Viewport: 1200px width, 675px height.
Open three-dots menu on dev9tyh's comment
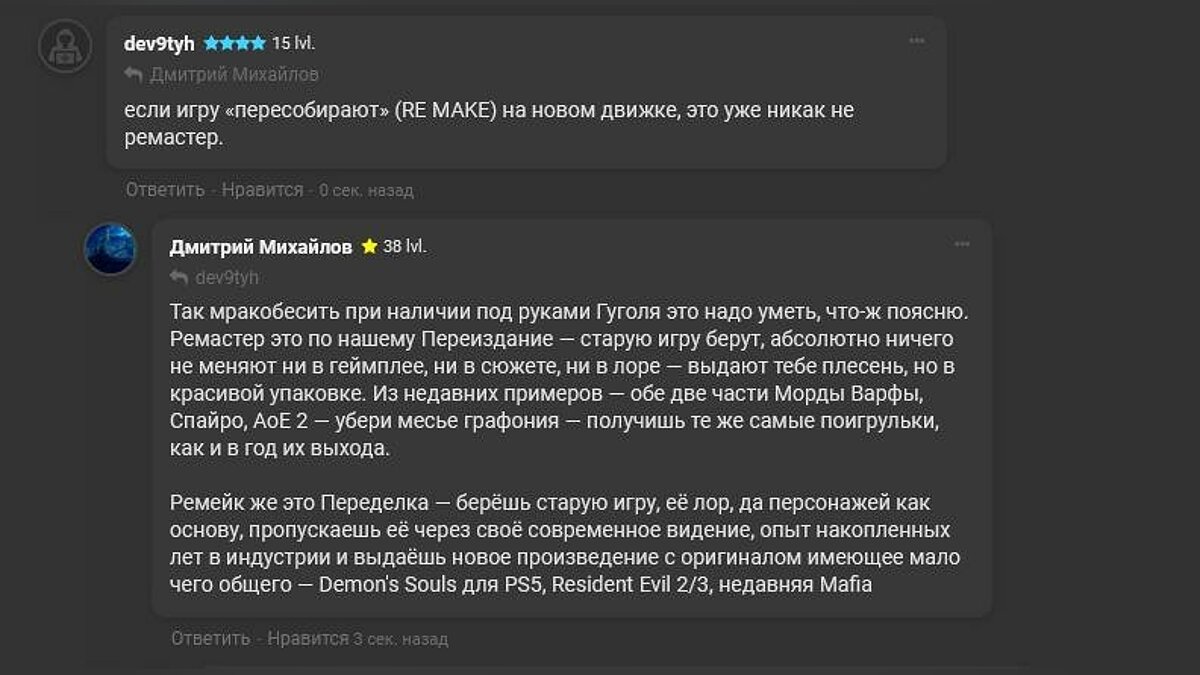(x=916, y=41)
